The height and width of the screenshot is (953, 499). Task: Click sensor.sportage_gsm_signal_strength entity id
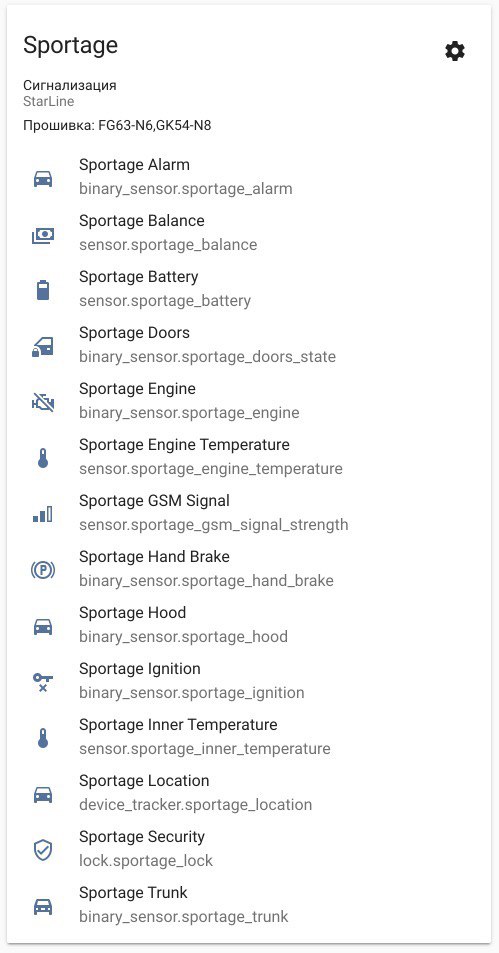213,525
